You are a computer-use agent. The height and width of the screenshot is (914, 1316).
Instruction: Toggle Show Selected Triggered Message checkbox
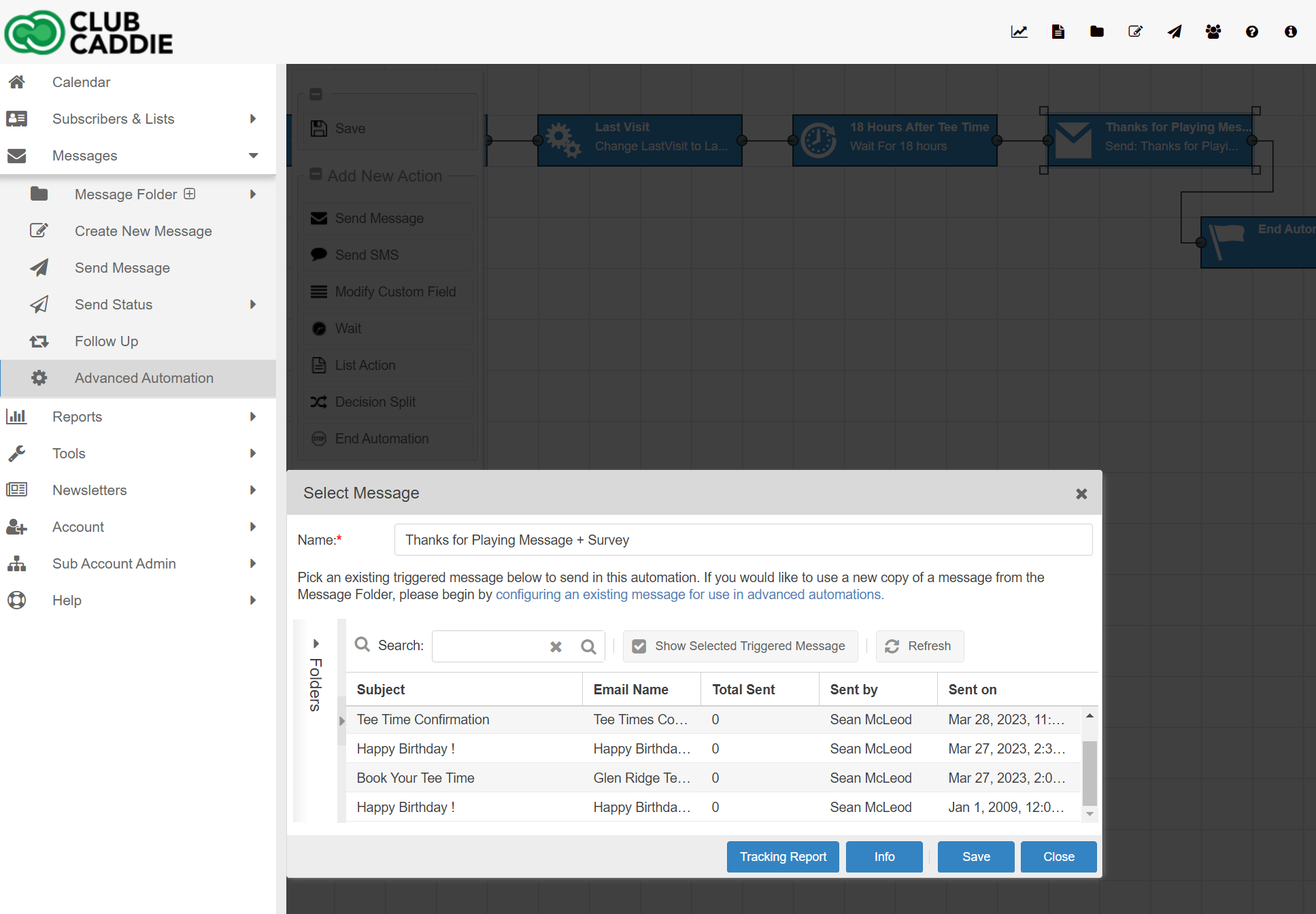pos(639,646)
